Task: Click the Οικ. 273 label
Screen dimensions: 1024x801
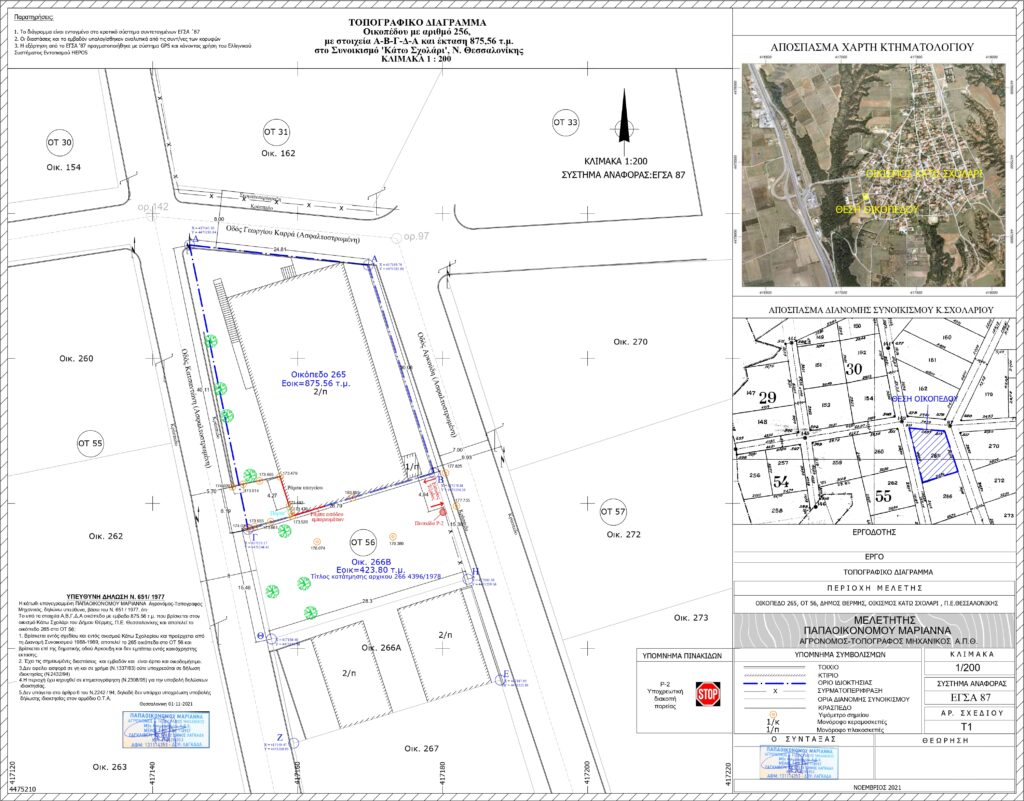Action: (x=691, y=618)
